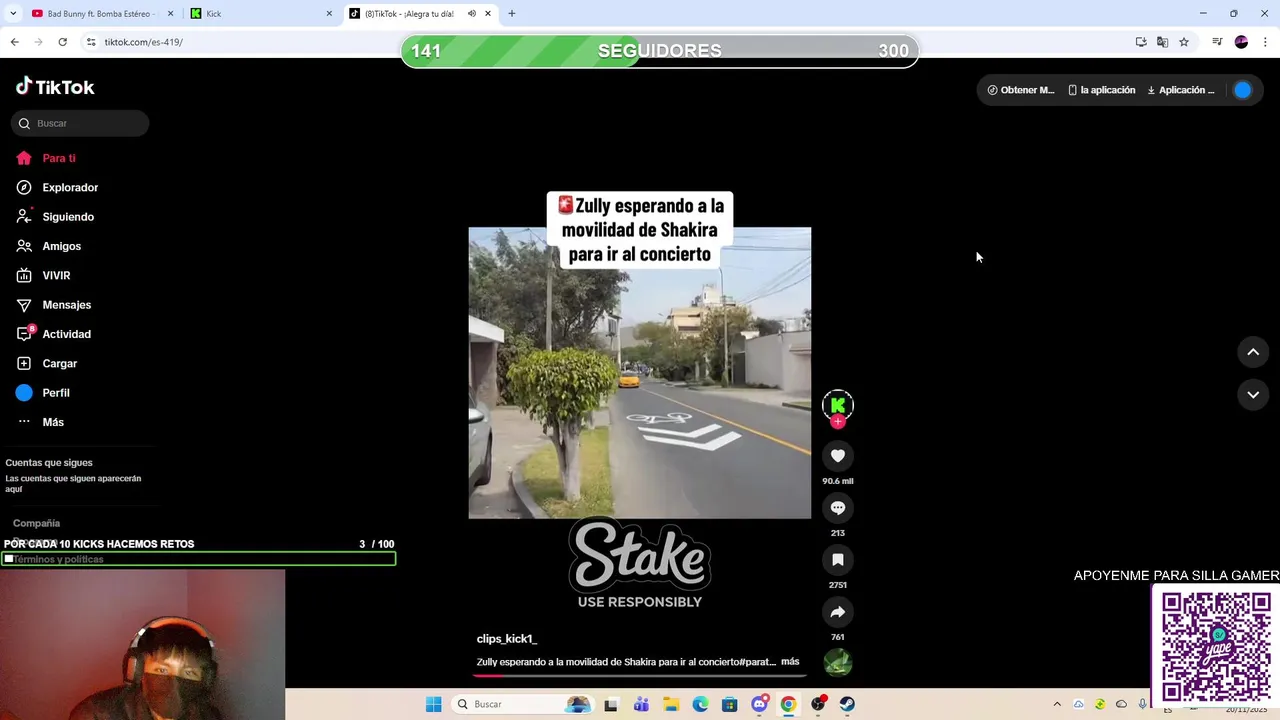Open the Chrome three-dot menu
The height and width of the screenshot is (720, 1280).
1266,42
